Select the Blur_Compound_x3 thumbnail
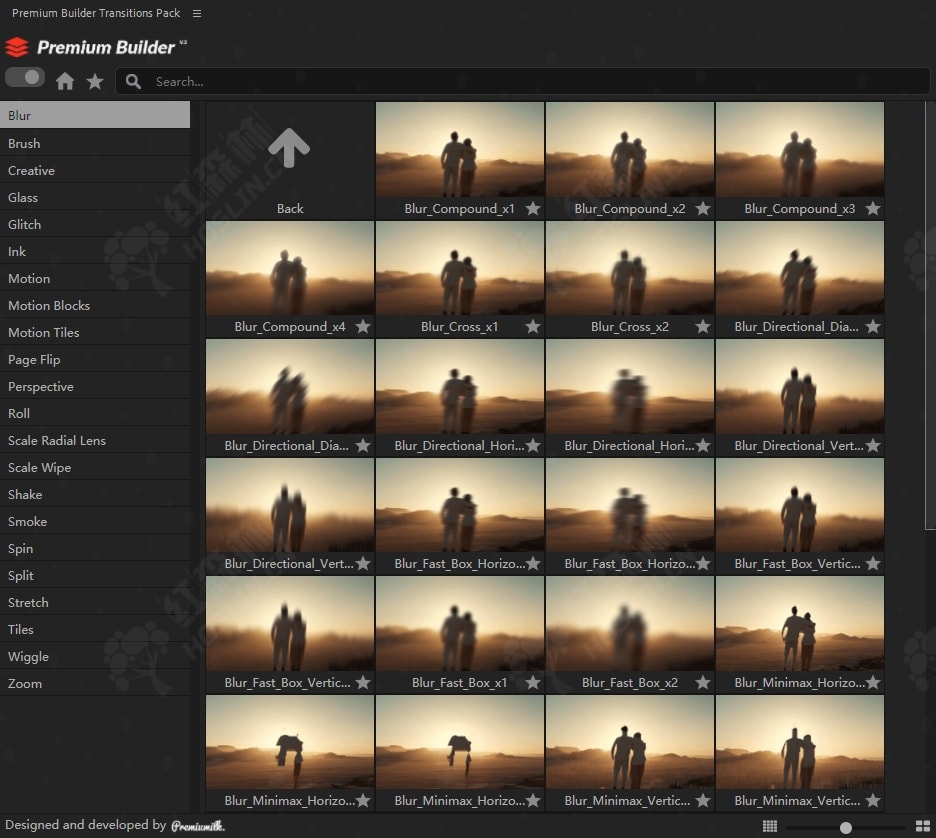This screenshot has width=936, height=838. point(799,150)
